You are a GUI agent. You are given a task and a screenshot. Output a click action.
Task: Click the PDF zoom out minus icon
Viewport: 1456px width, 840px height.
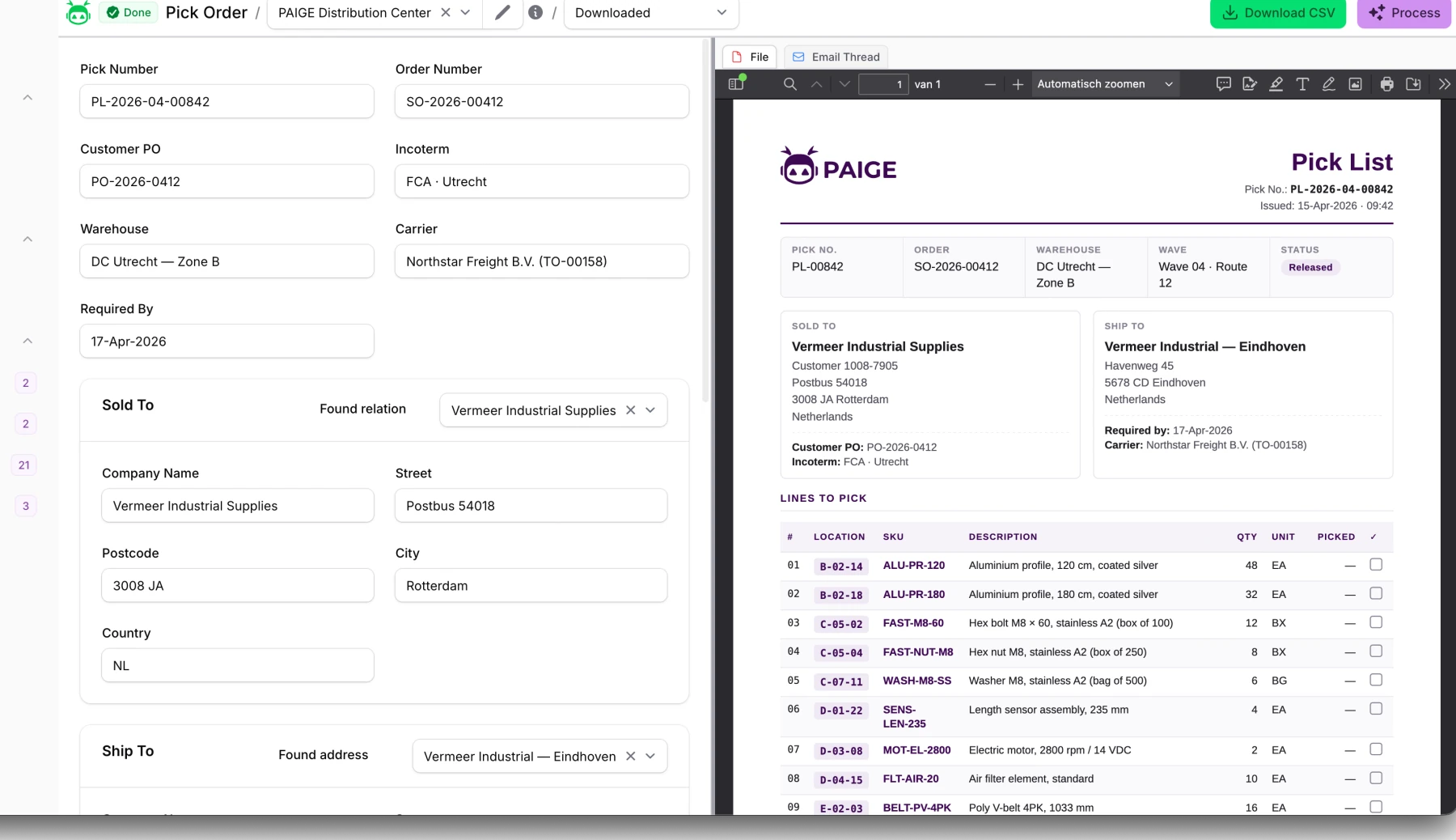989,84
